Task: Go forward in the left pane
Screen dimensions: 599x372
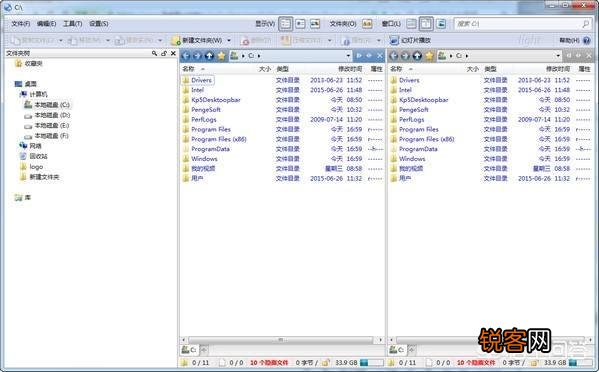Action: [197, 56]
